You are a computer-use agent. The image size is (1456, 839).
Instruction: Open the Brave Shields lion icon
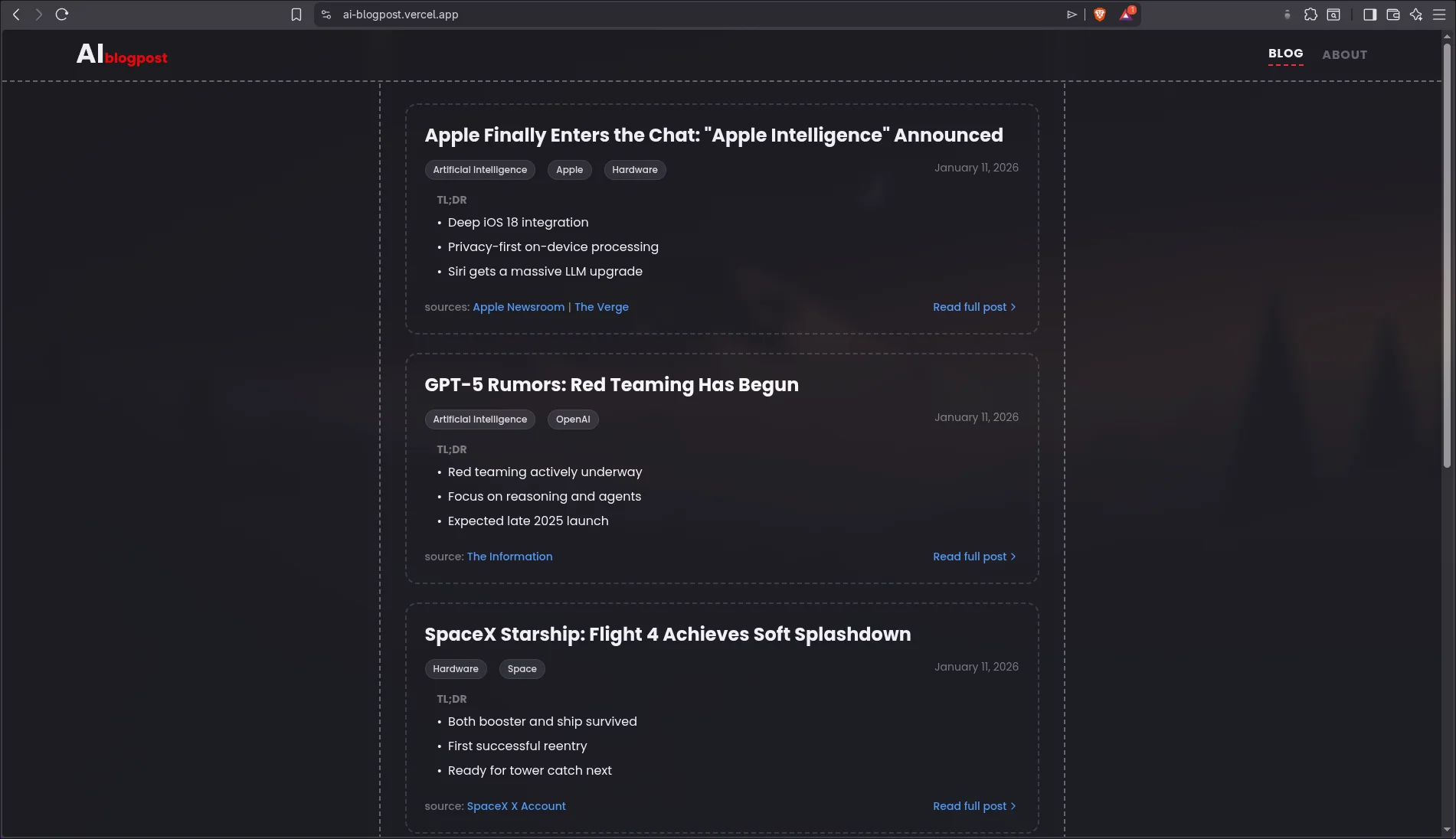[x=1100, y=15]
